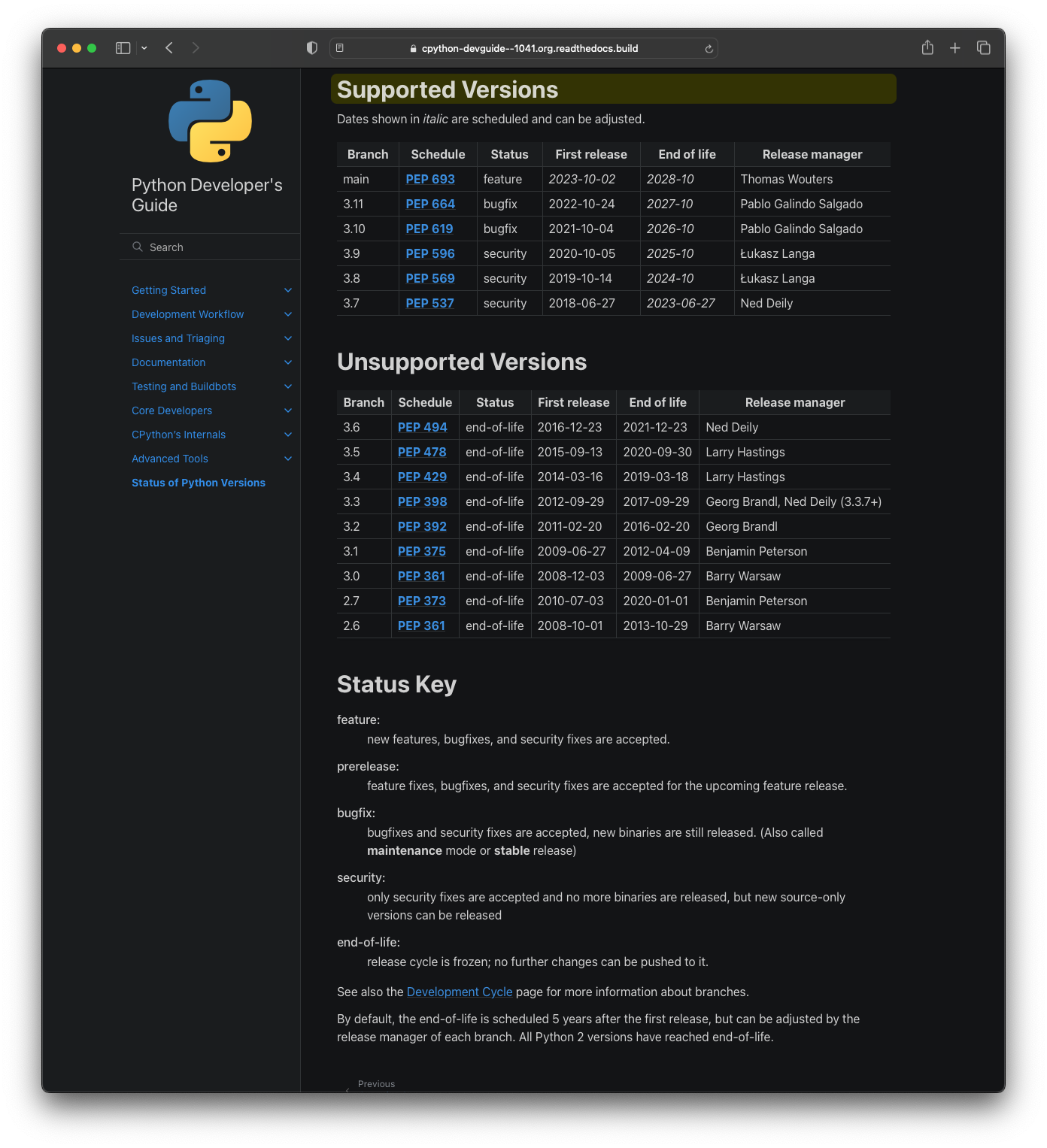Go back with the browser back arrow
1047x1148 pixels.
(x=169, y=48)
